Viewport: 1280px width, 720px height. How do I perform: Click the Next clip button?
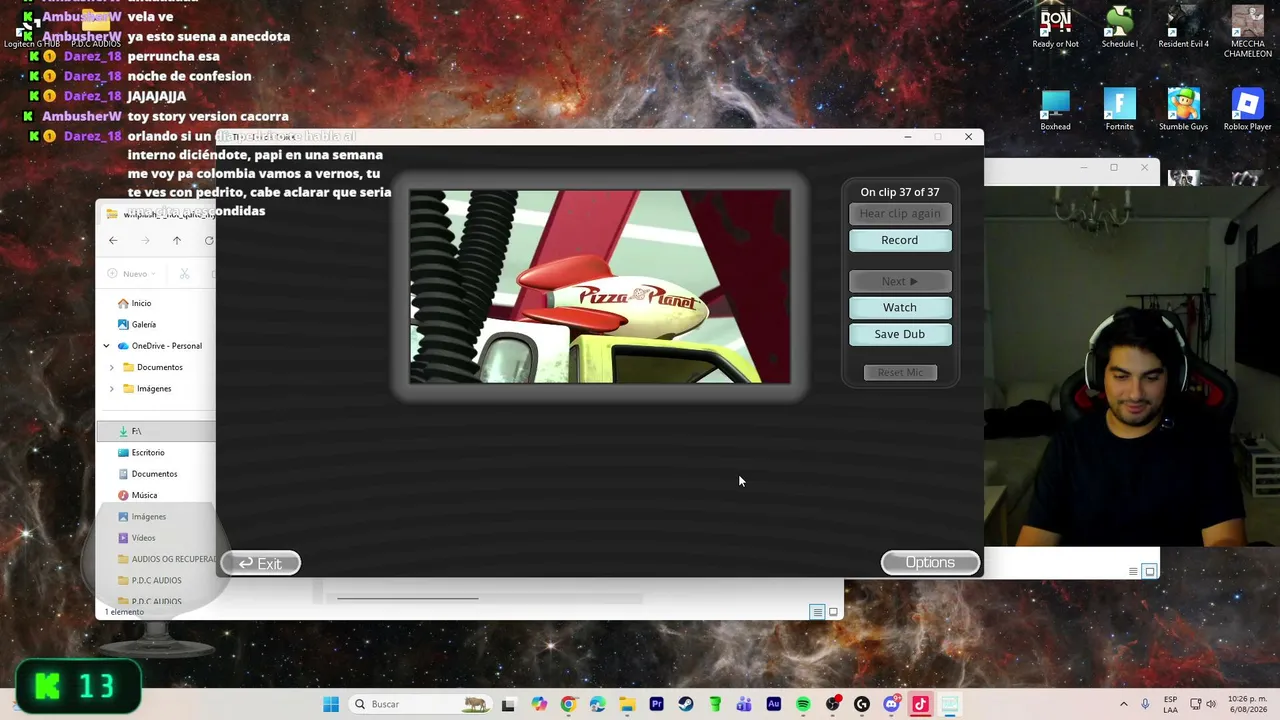pos(900,281)
